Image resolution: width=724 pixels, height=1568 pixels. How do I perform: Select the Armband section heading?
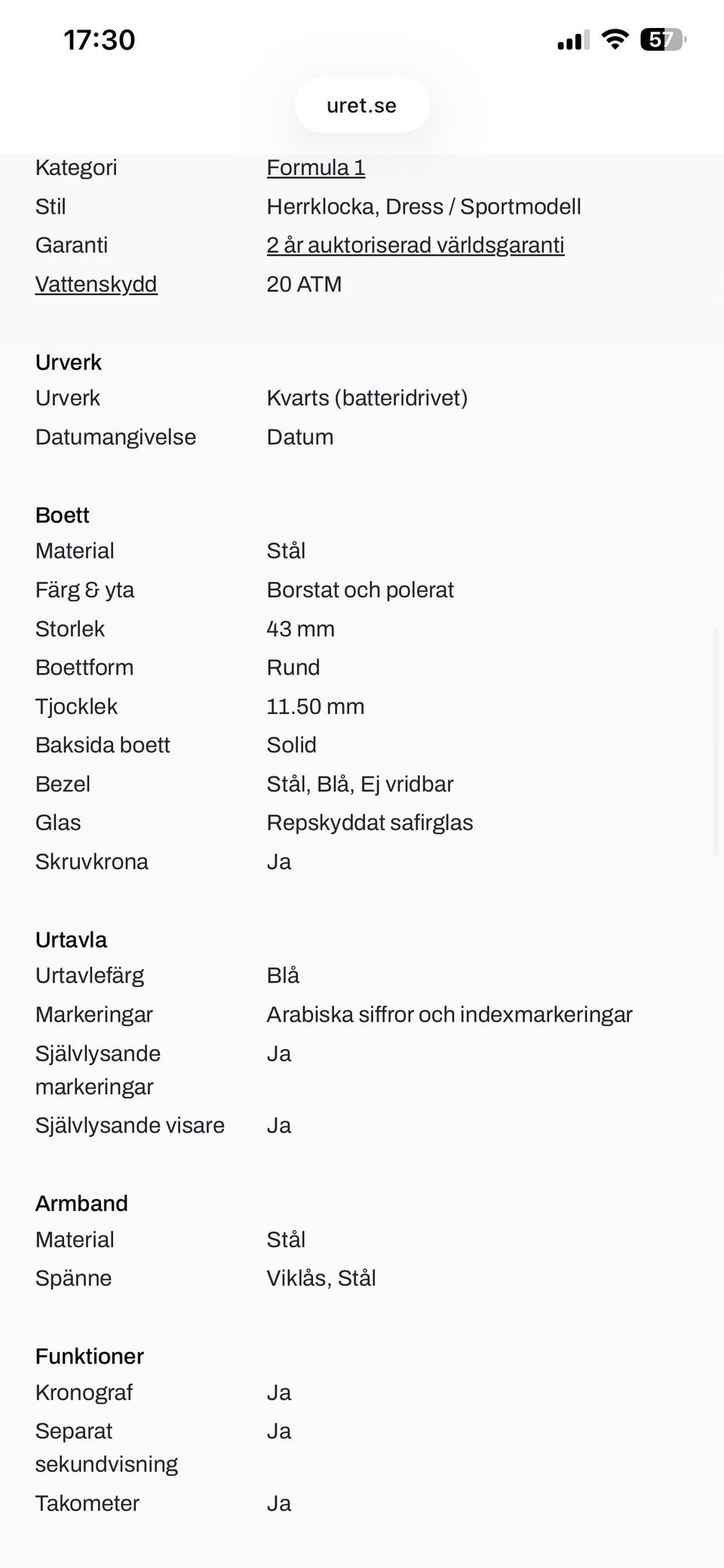coord(81,1204)
